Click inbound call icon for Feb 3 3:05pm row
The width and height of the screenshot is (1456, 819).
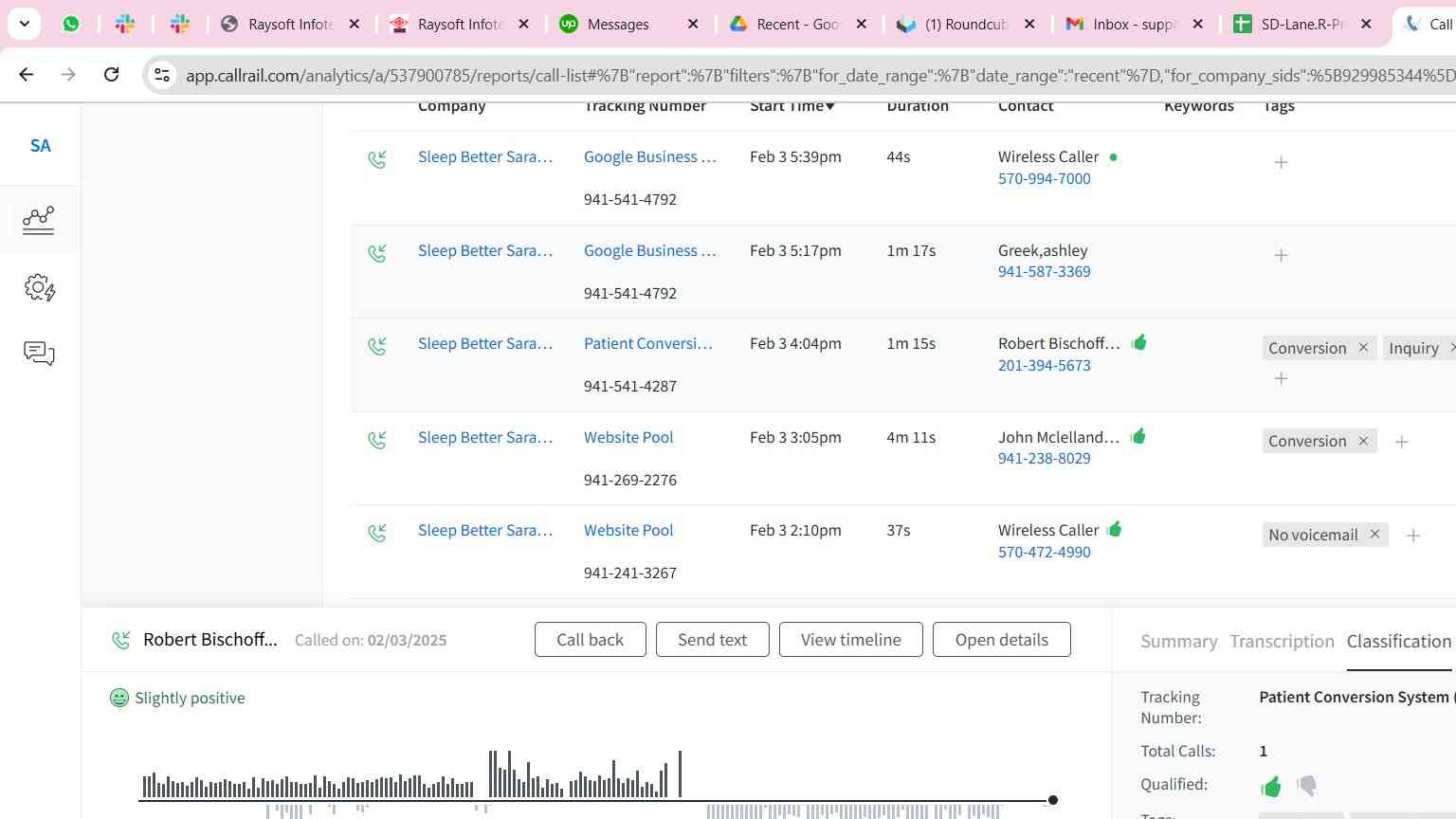(377, 440)
